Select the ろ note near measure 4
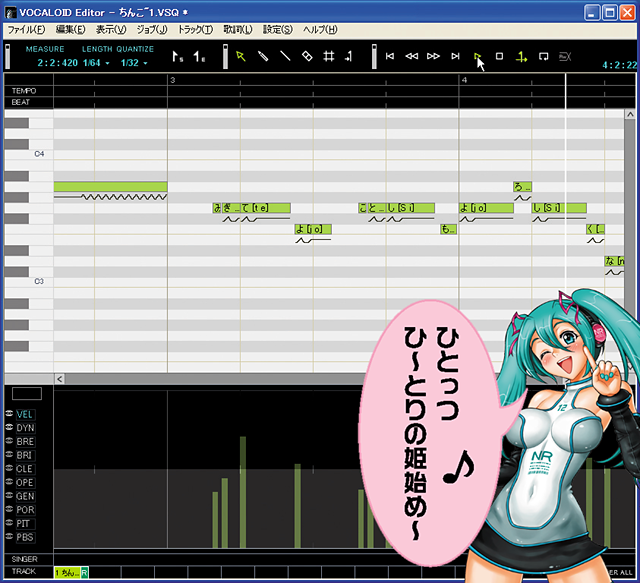Screen dimensions: 640x583 522,187
